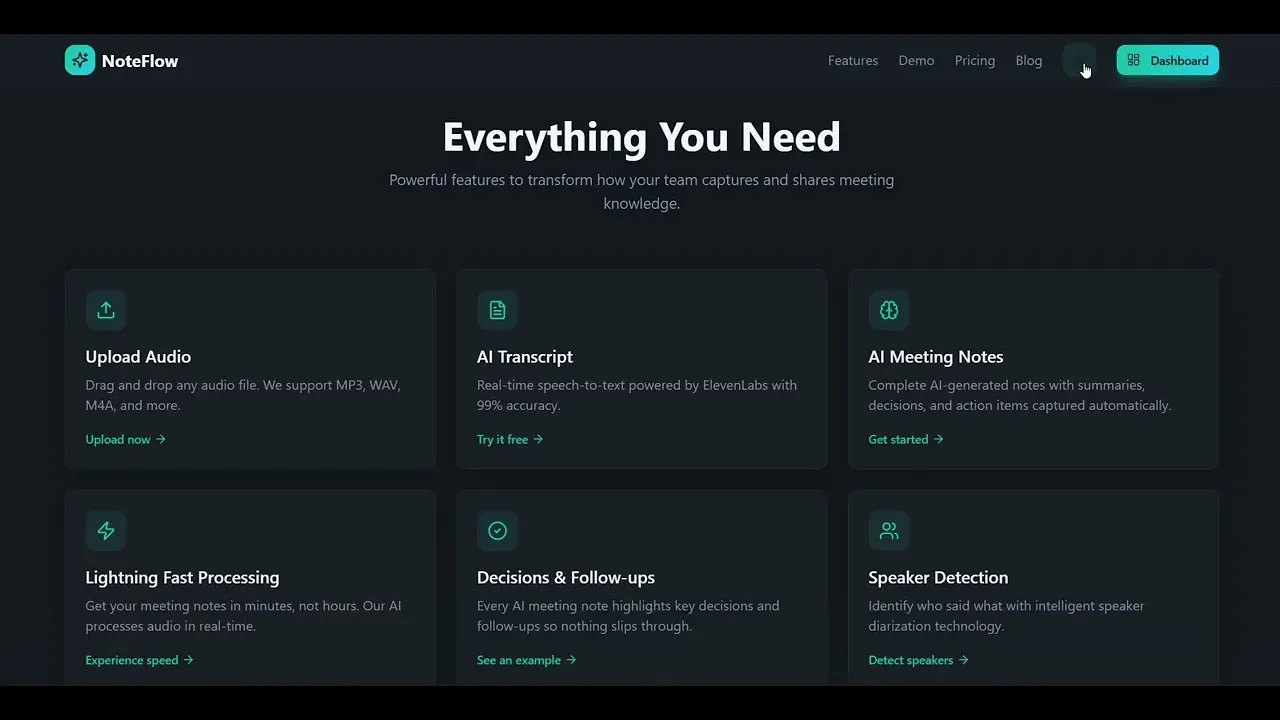The height and width of the screenshot is (720, 1280).
Task: Click the Lightning Fast Processing bolt icon
Action: [106, 531]
